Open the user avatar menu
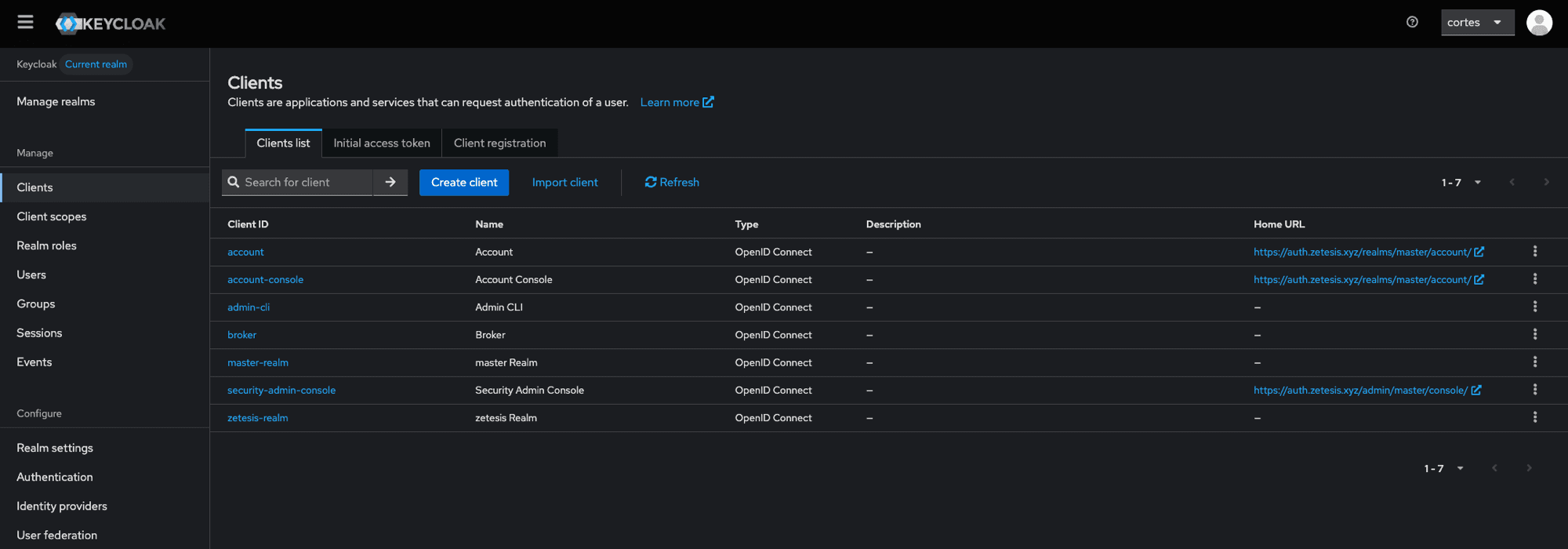Screen dimensions: 1568x549 click(1539, 23)
